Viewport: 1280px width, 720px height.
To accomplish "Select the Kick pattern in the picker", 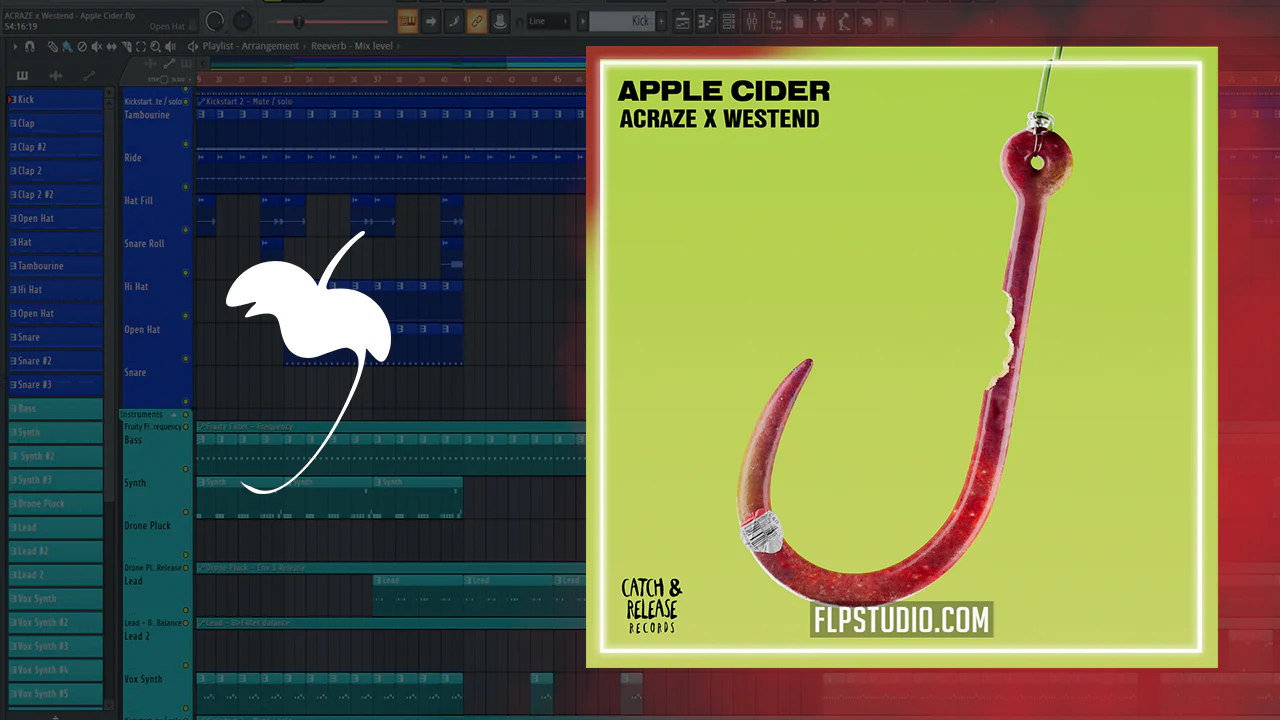I will point(56,100).
